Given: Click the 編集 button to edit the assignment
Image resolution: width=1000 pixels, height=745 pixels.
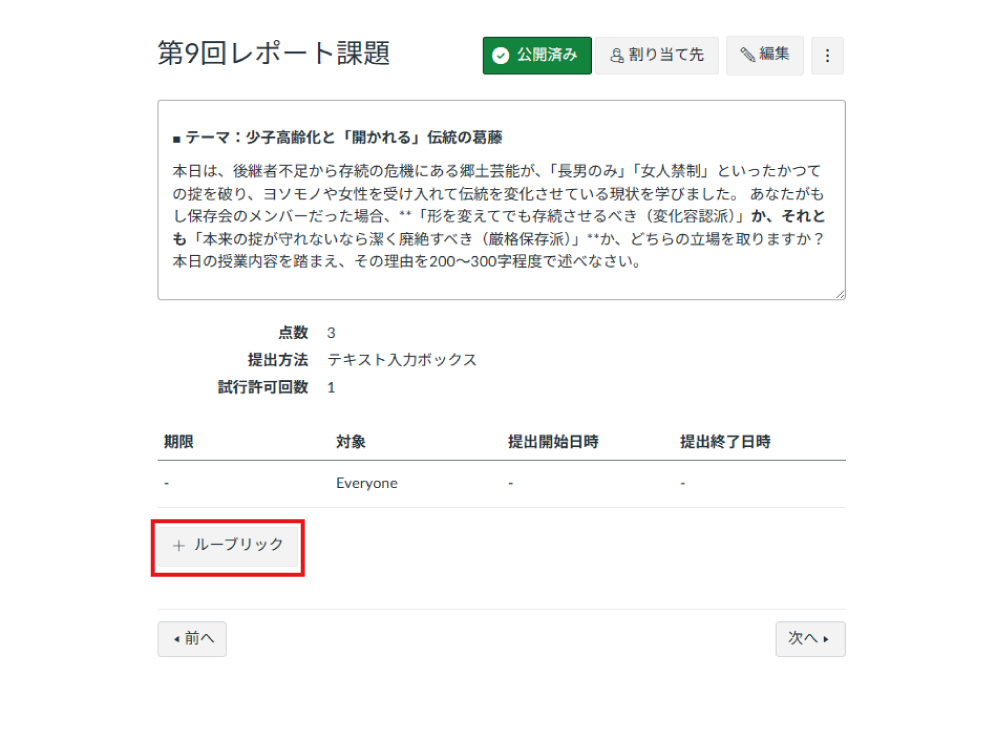Looking at the screenshot, I should pos(765,55).
